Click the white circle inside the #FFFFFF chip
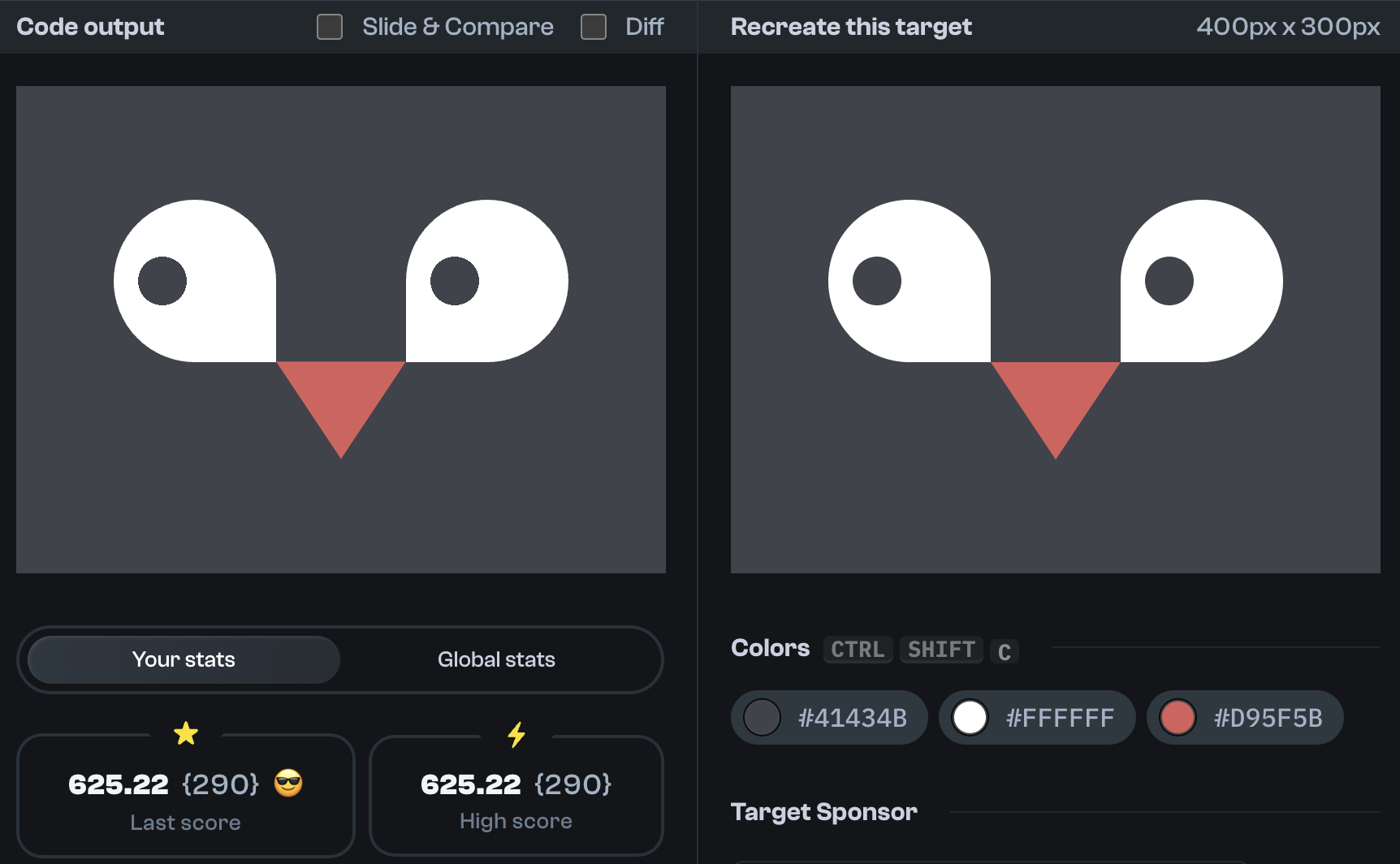Screen dimensions: 1400x864 pyautogui.click(x=970, y=717)
